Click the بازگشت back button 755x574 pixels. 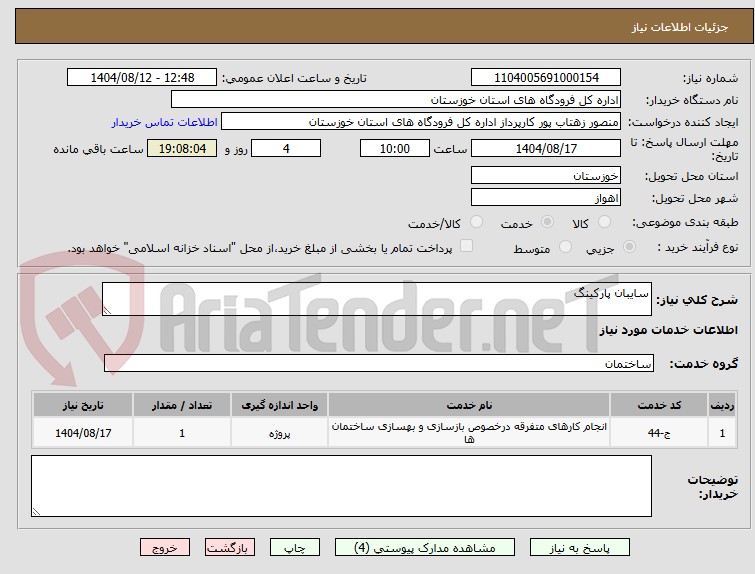[x=230, y=548]
